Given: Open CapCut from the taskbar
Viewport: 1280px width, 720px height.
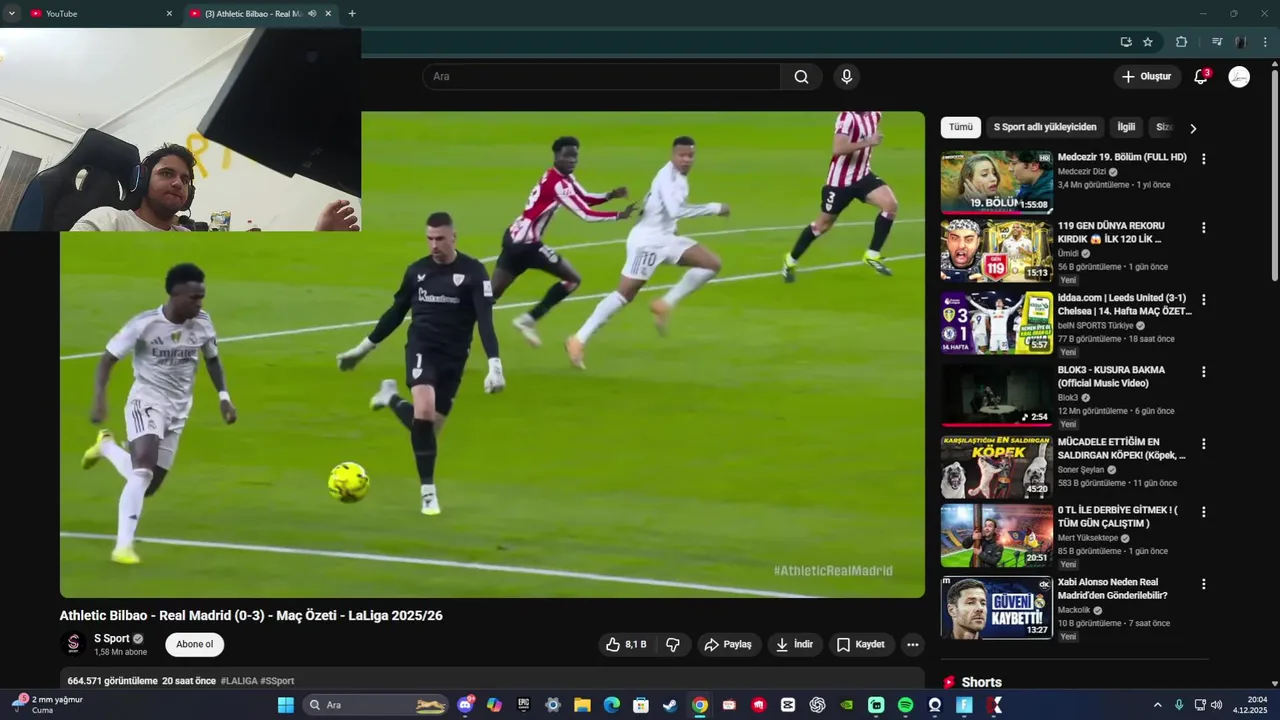Looking at the screenshot, I should pyautogui.click(x=788, y=705).
